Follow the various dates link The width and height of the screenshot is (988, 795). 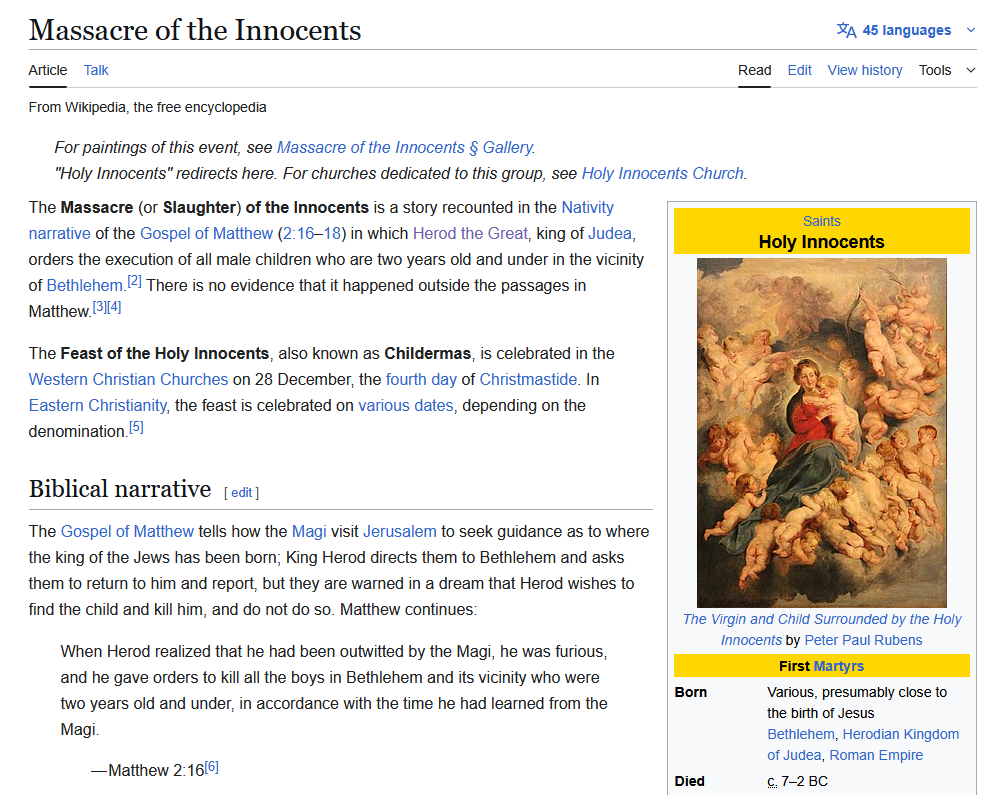click(x=406, y=405)
